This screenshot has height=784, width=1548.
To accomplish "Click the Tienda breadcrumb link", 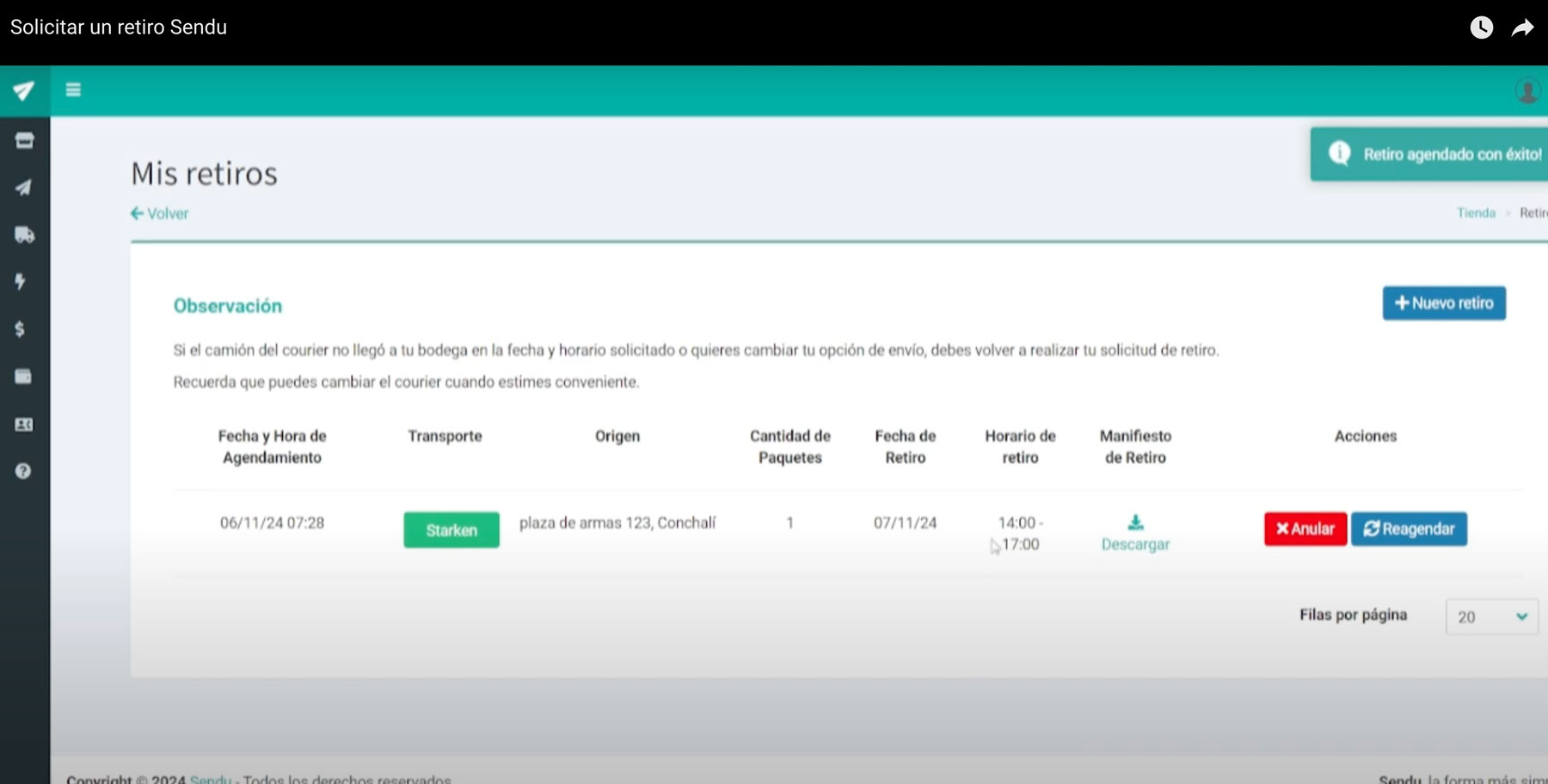I will (1476, 213).
